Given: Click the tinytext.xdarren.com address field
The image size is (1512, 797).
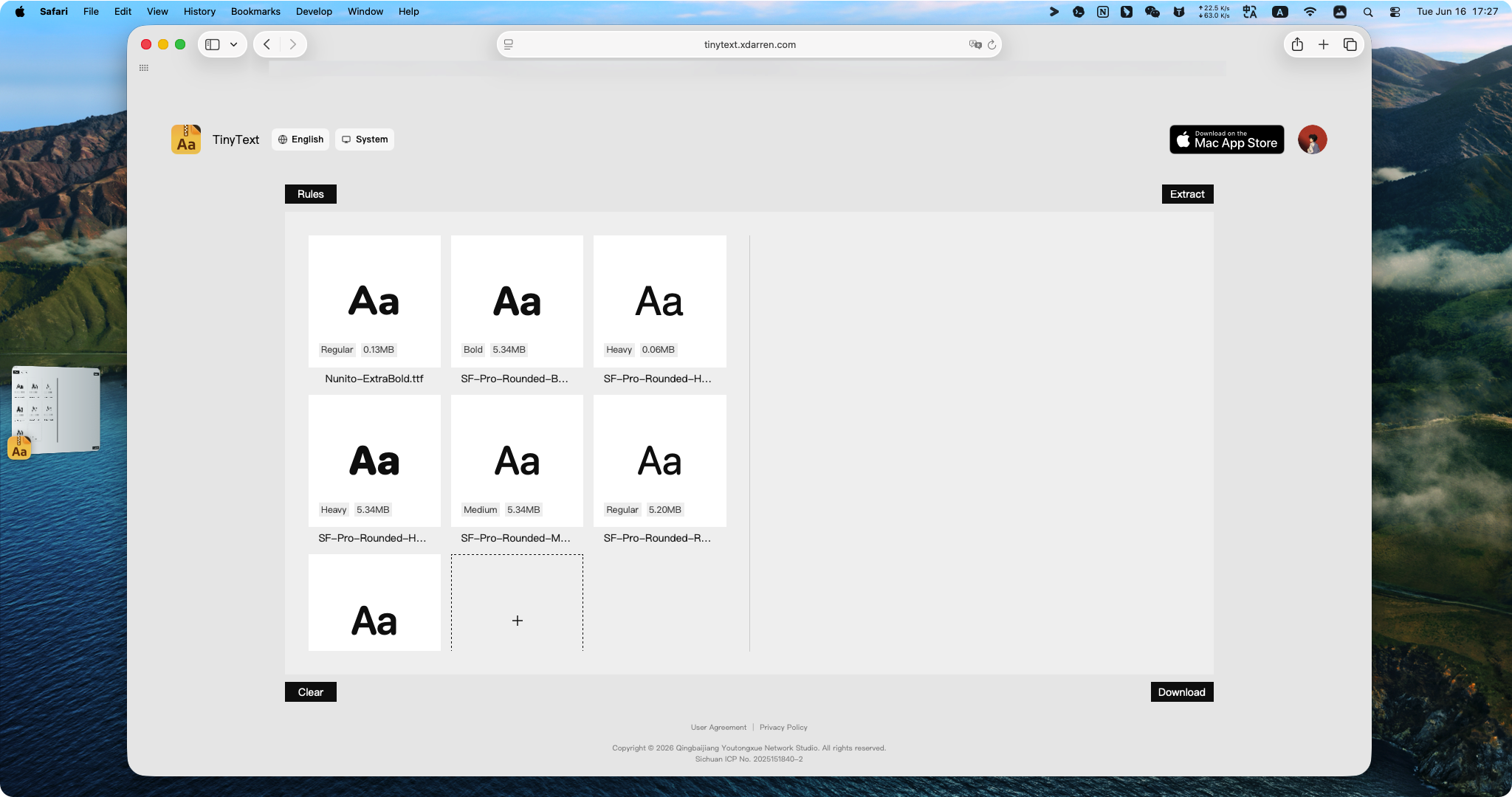Looking at the screenshot, I should [x=749, y=44].
